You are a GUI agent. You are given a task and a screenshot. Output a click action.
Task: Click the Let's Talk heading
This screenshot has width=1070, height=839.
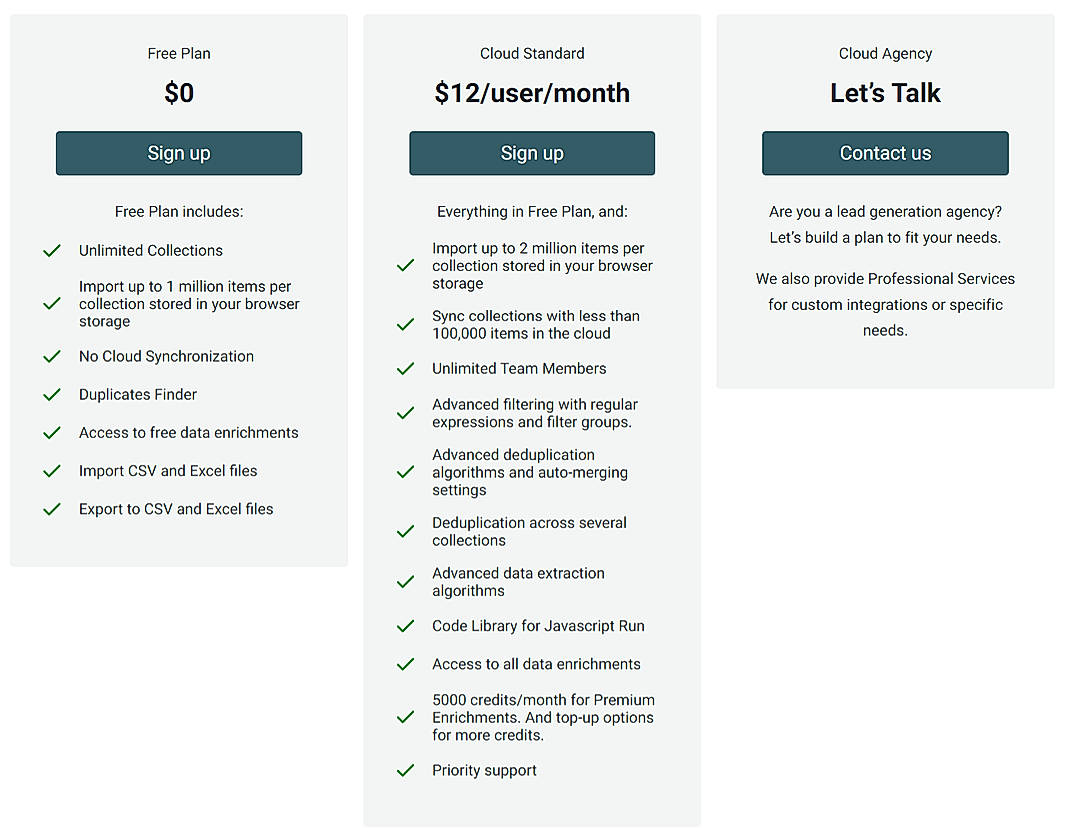coord(885,93)
